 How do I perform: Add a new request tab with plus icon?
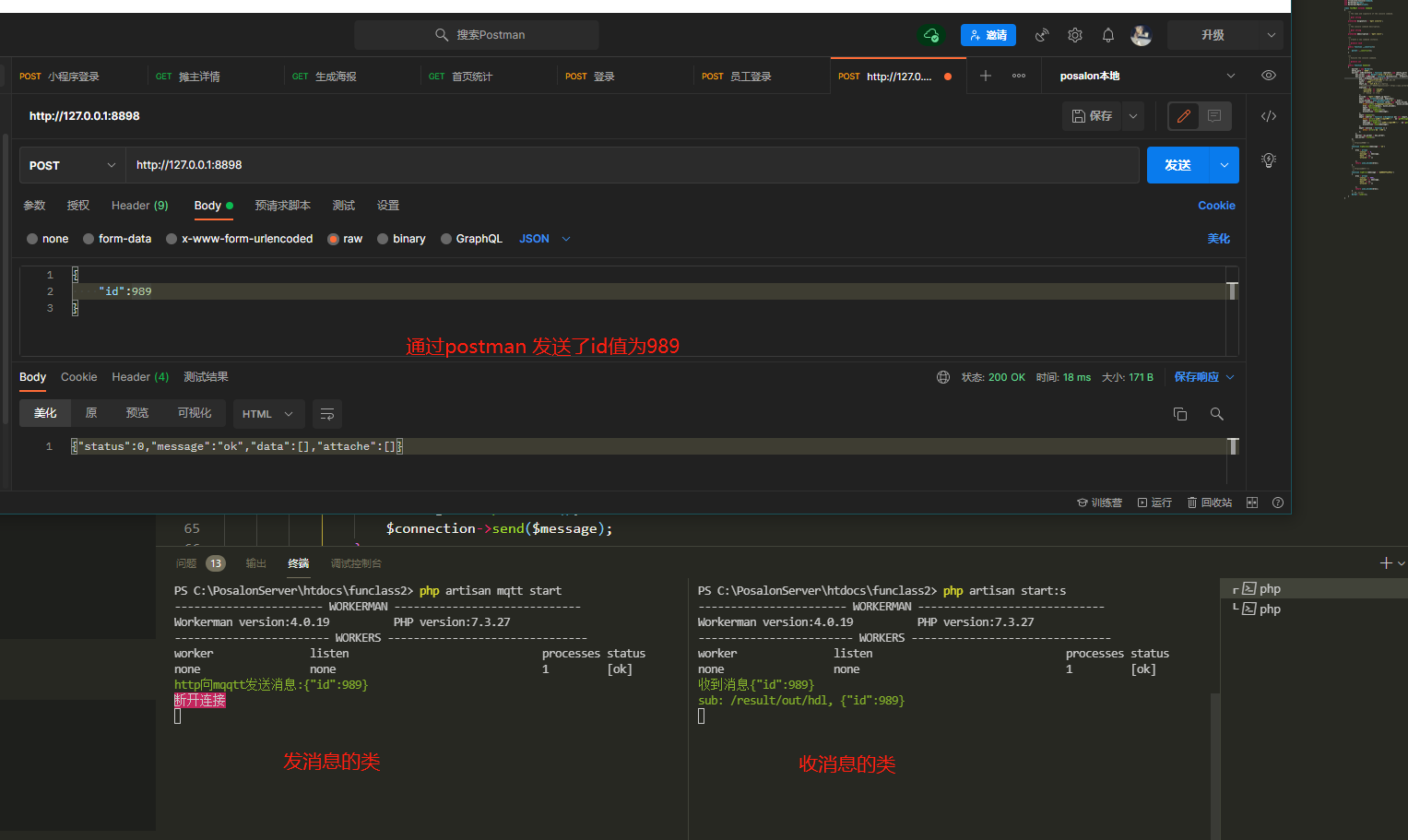tap(986, 76)
